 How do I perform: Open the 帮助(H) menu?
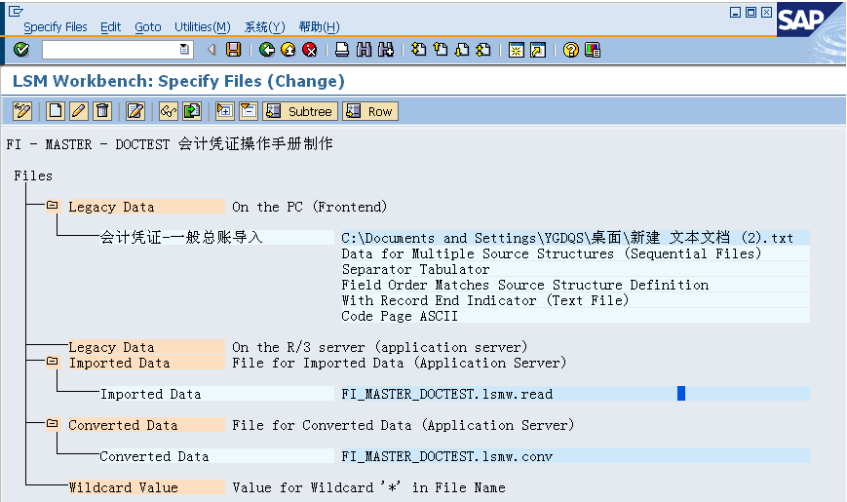point(319,27)
